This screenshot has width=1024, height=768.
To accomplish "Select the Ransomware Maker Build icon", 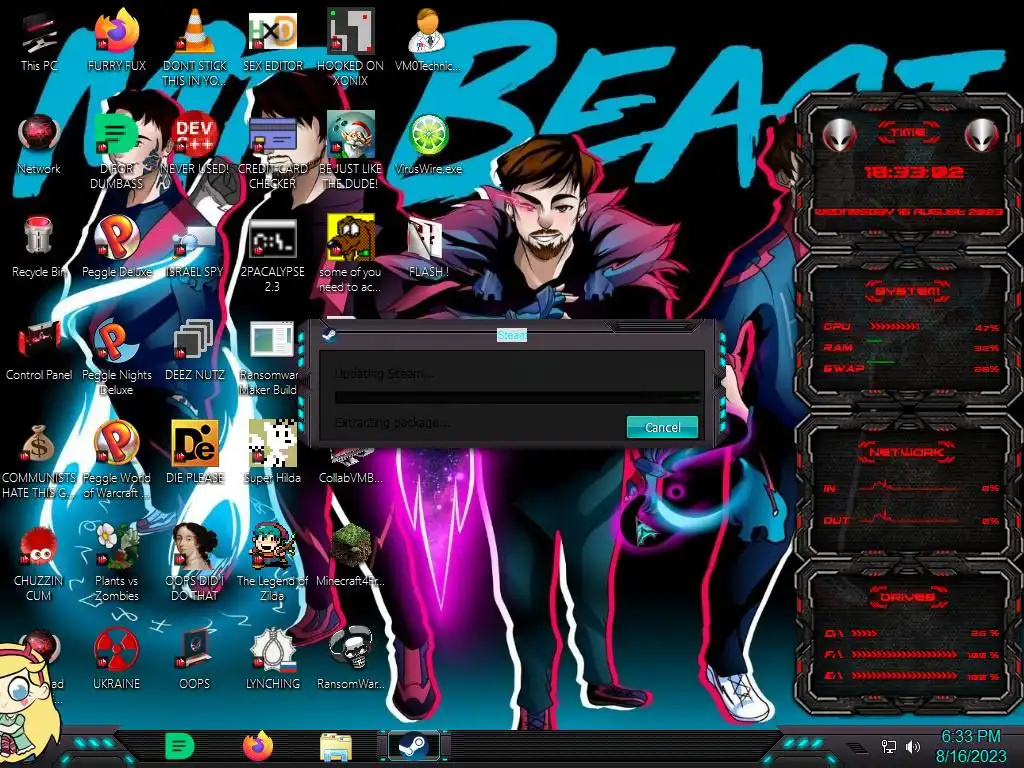I will pyautogui.click(x=270, y=358).
